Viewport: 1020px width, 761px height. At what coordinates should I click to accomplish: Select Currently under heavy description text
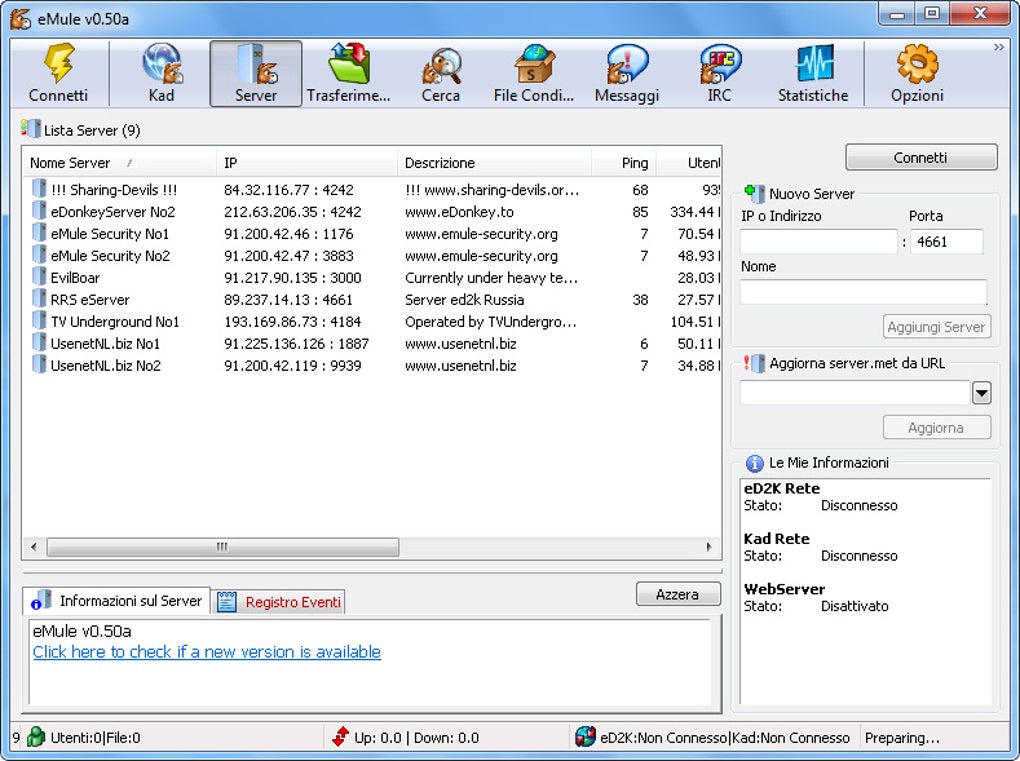point(491,278)
